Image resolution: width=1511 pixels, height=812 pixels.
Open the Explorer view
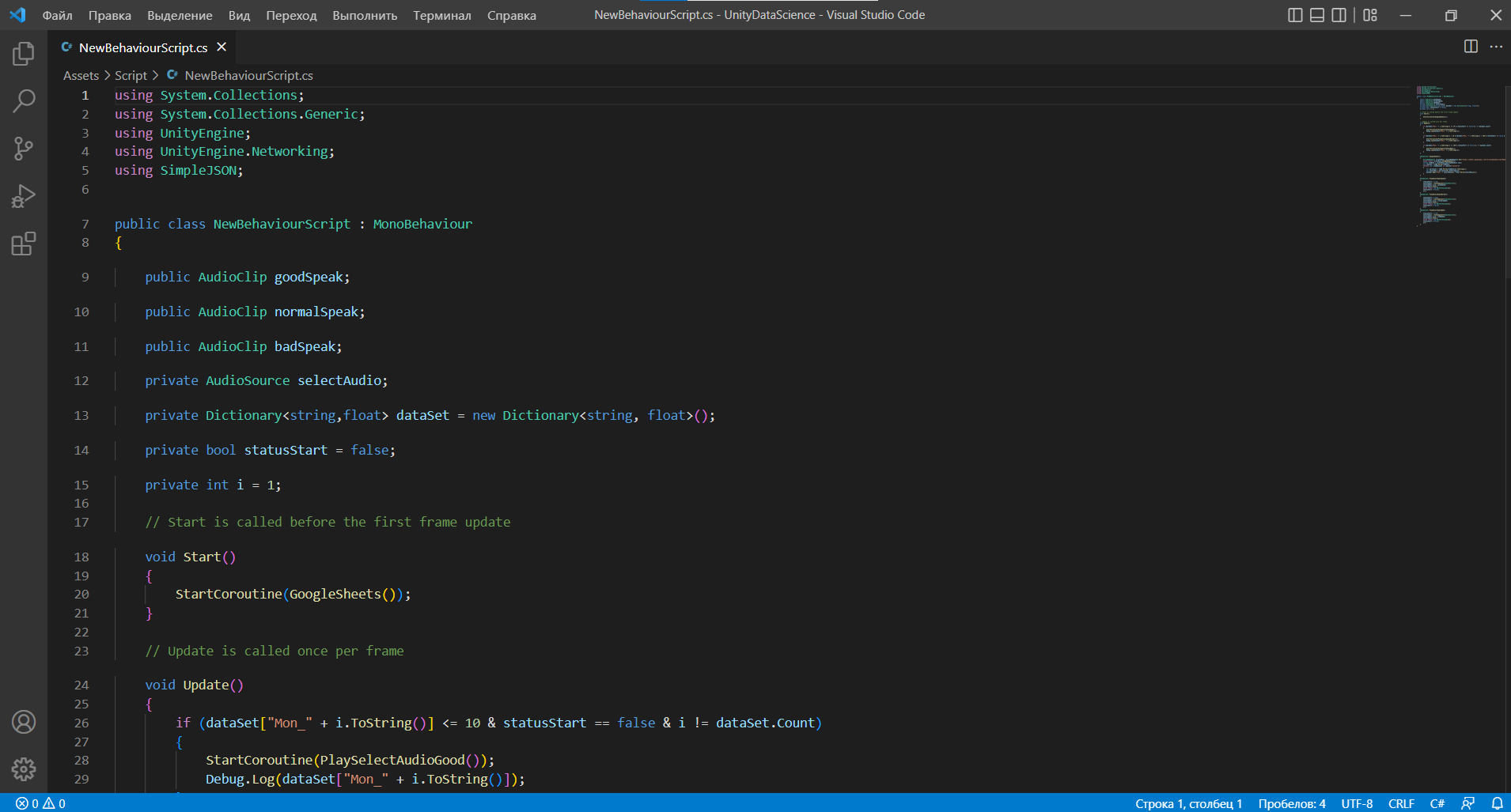(x=23, y=53)
